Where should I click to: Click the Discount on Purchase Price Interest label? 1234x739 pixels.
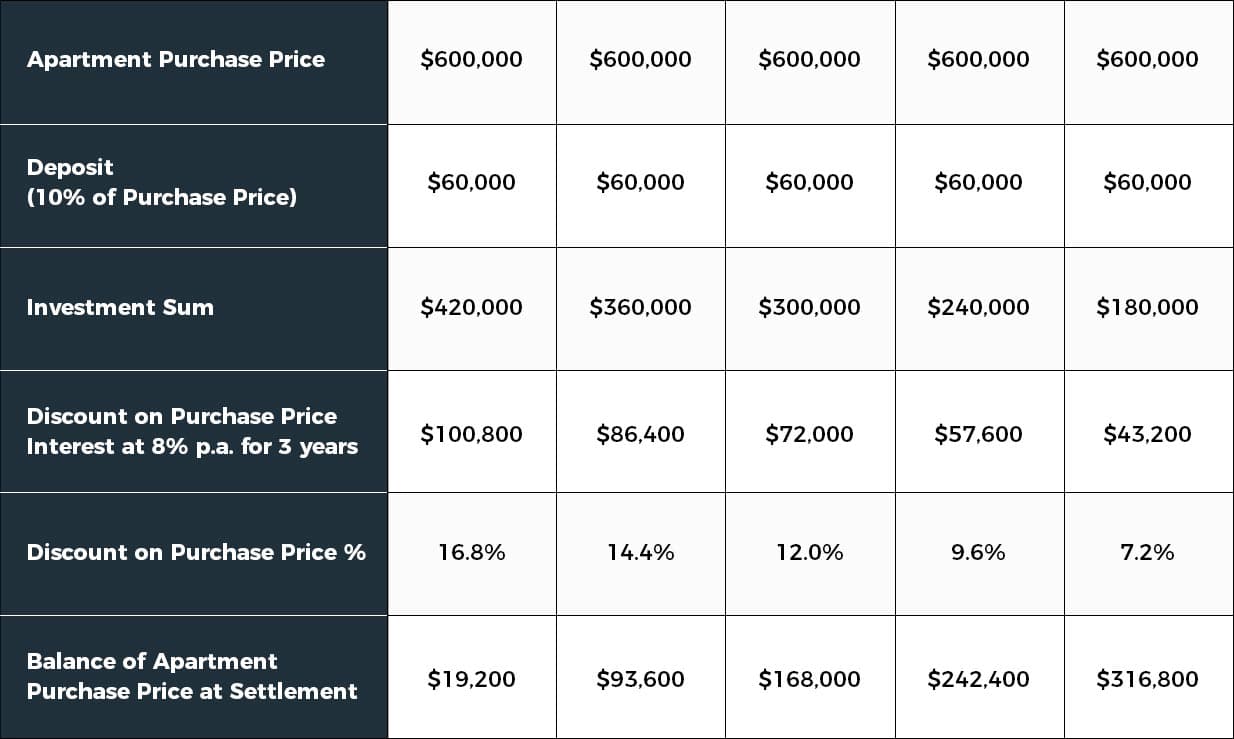point(193,432)
